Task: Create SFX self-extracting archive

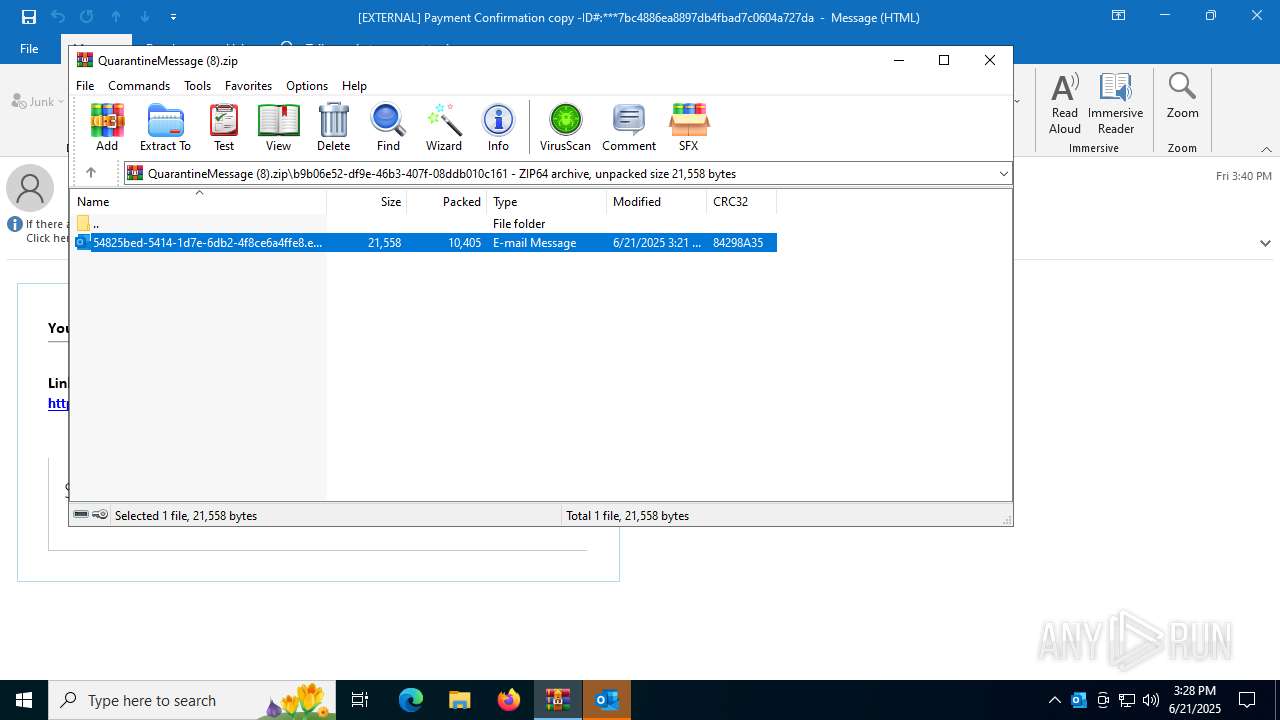Action: pos(688,127)
